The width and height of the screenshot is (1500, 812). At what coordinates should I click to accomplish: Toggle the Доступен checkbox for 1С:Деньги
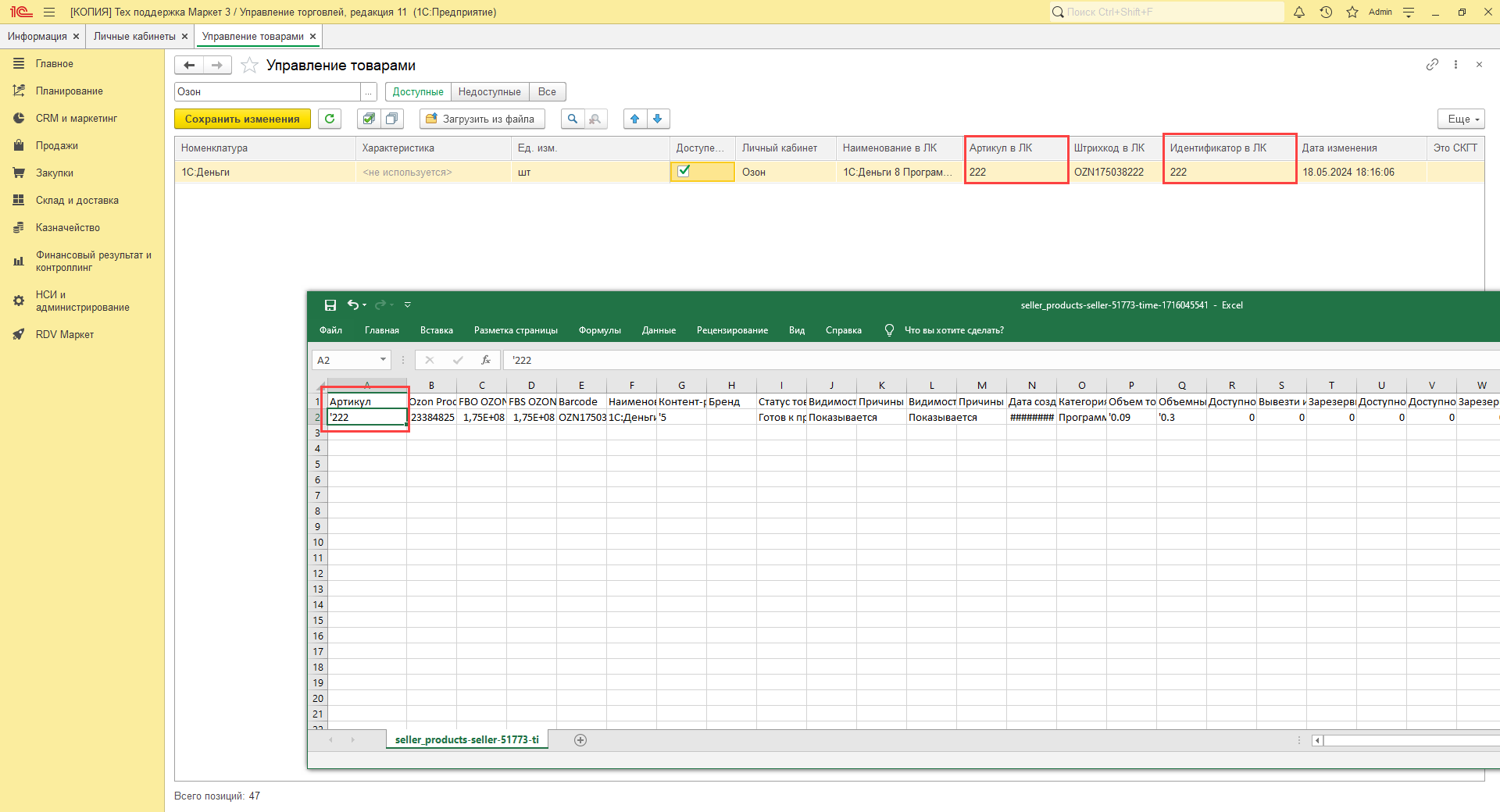pyautogui.click(x=684, y=171)
